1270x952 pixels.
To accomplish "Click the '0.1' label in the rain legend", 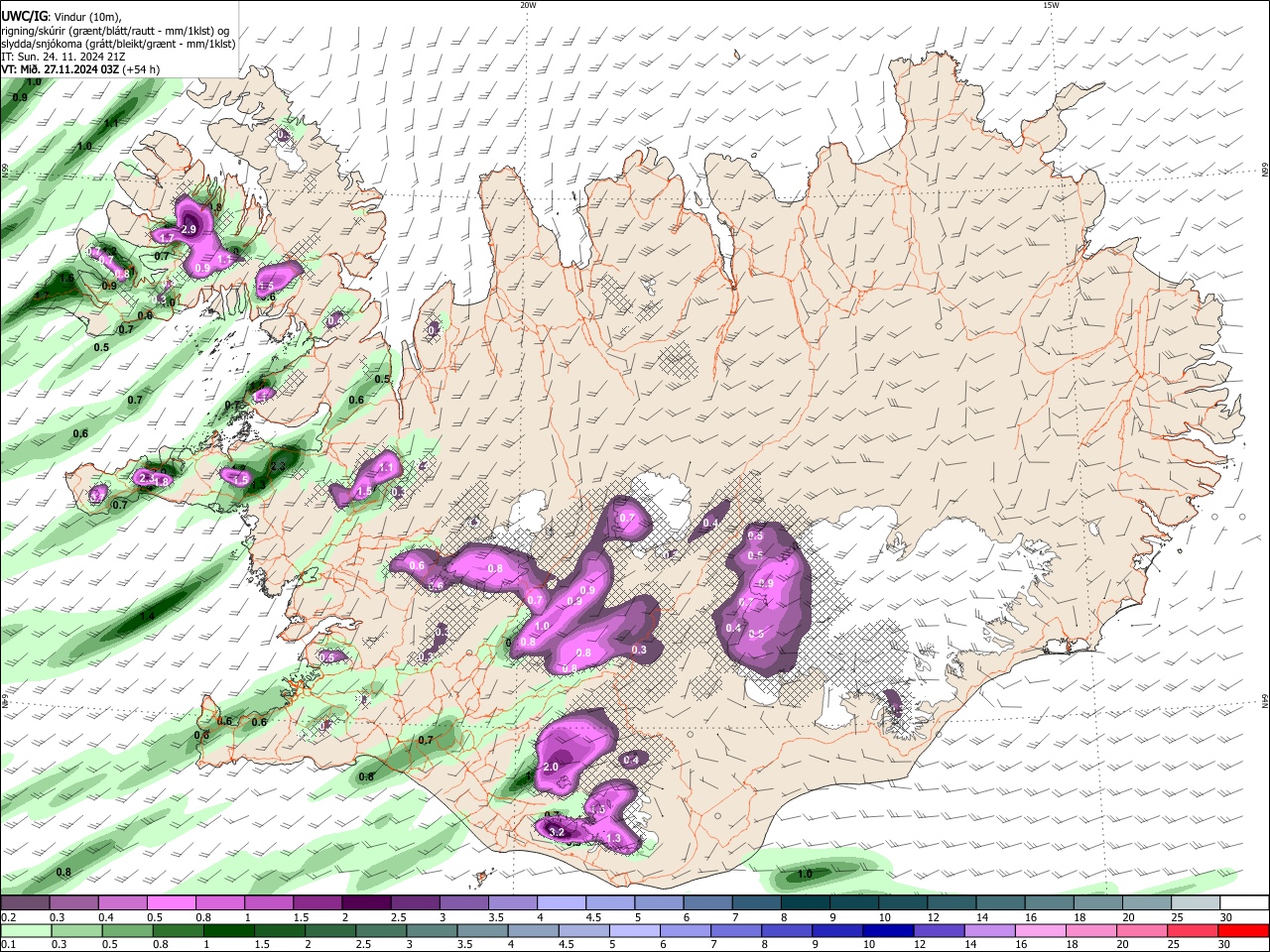I will tap(7, 943).
